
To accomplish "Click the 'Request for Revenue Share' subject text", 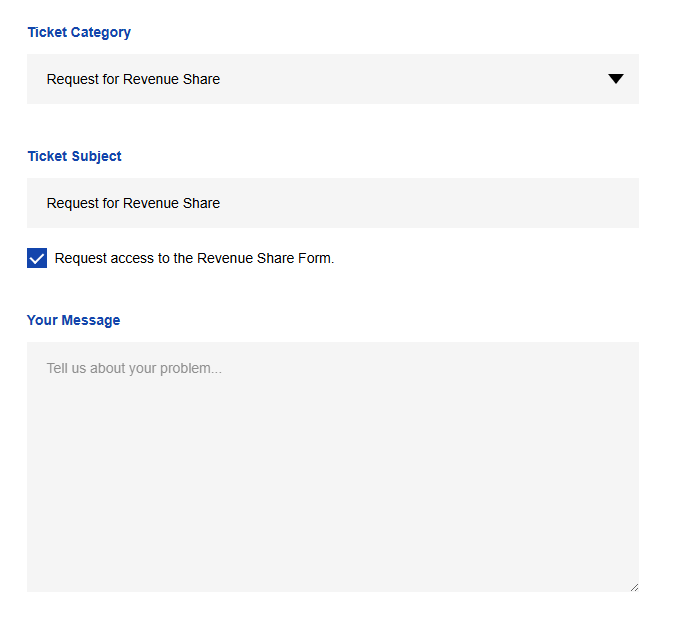I will coord(133,203).
